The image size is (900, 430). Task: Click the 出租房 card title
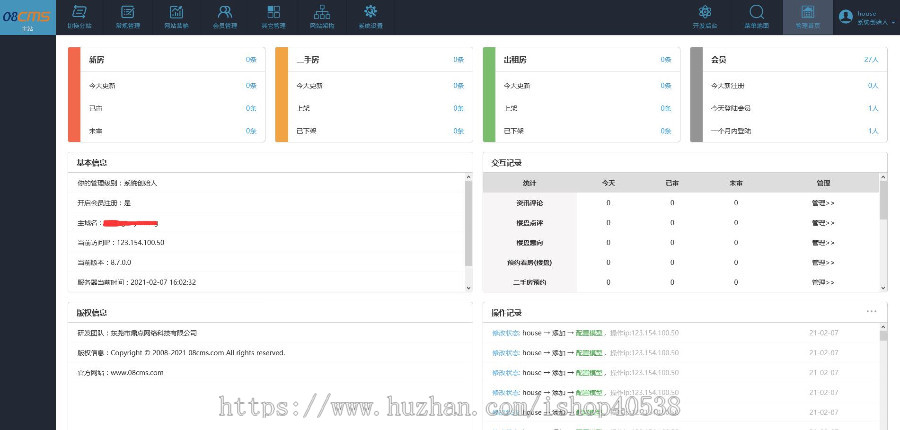515,60
